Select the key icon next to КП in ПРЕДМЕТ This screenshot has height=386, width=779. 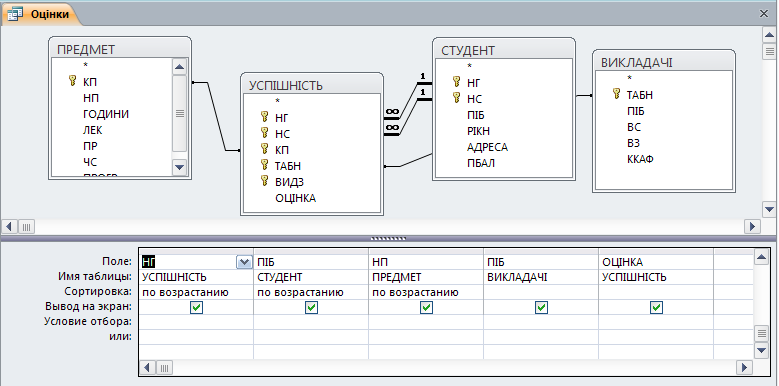pyautogui.click(x=73, y=81)
